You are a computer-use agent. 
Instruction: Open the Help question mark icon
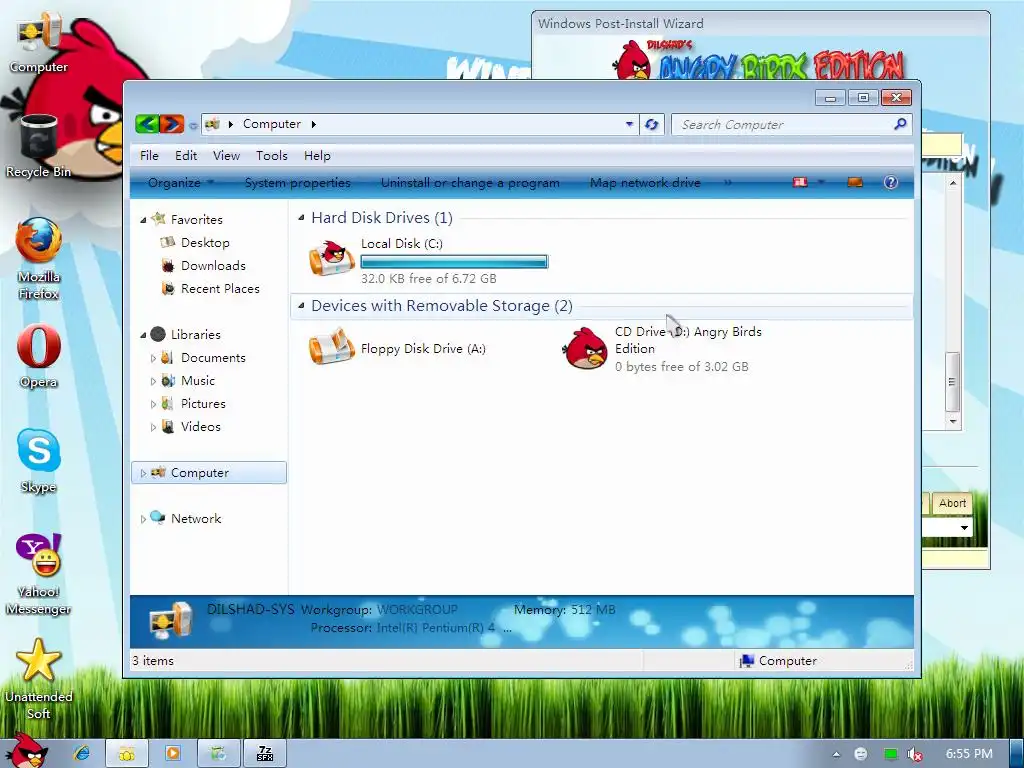coord(890,182)
